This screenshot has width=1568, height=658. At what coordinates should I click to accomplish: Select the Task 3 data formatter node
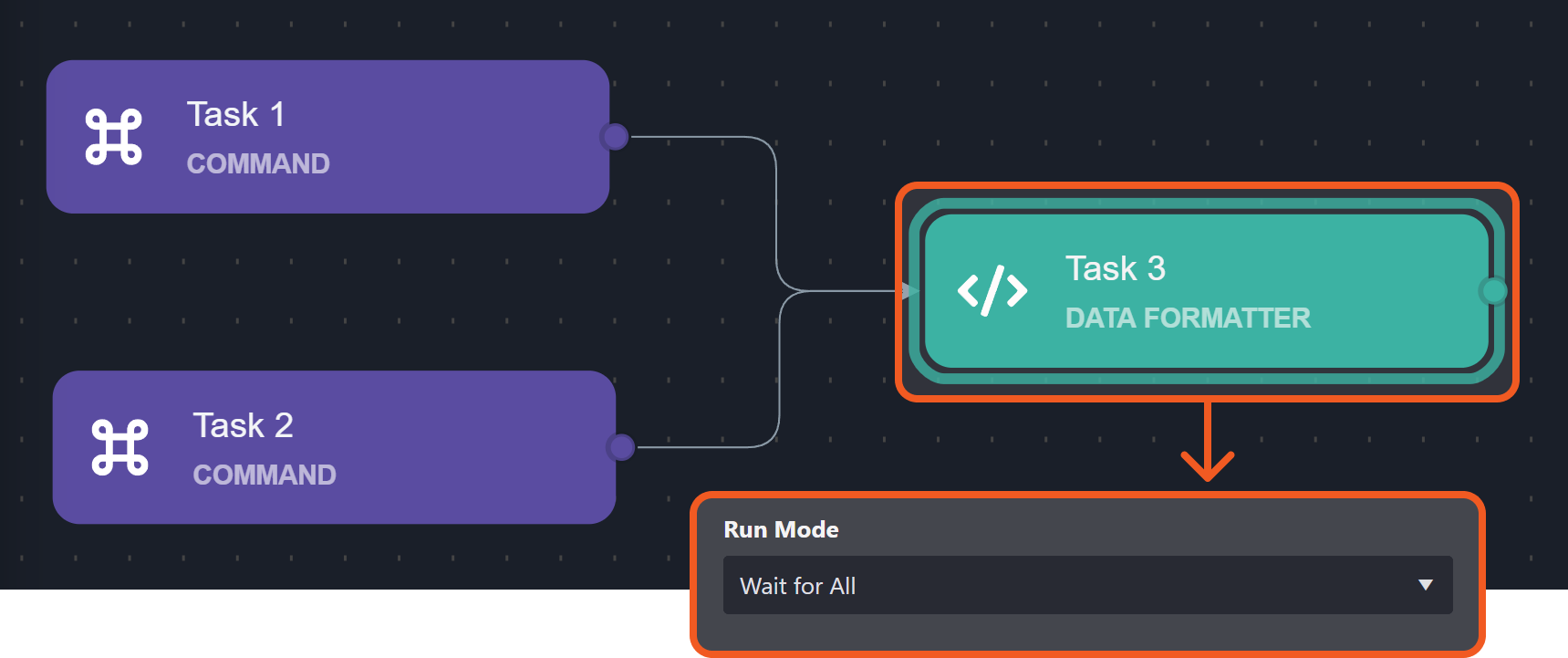[x=1207, y=291]
